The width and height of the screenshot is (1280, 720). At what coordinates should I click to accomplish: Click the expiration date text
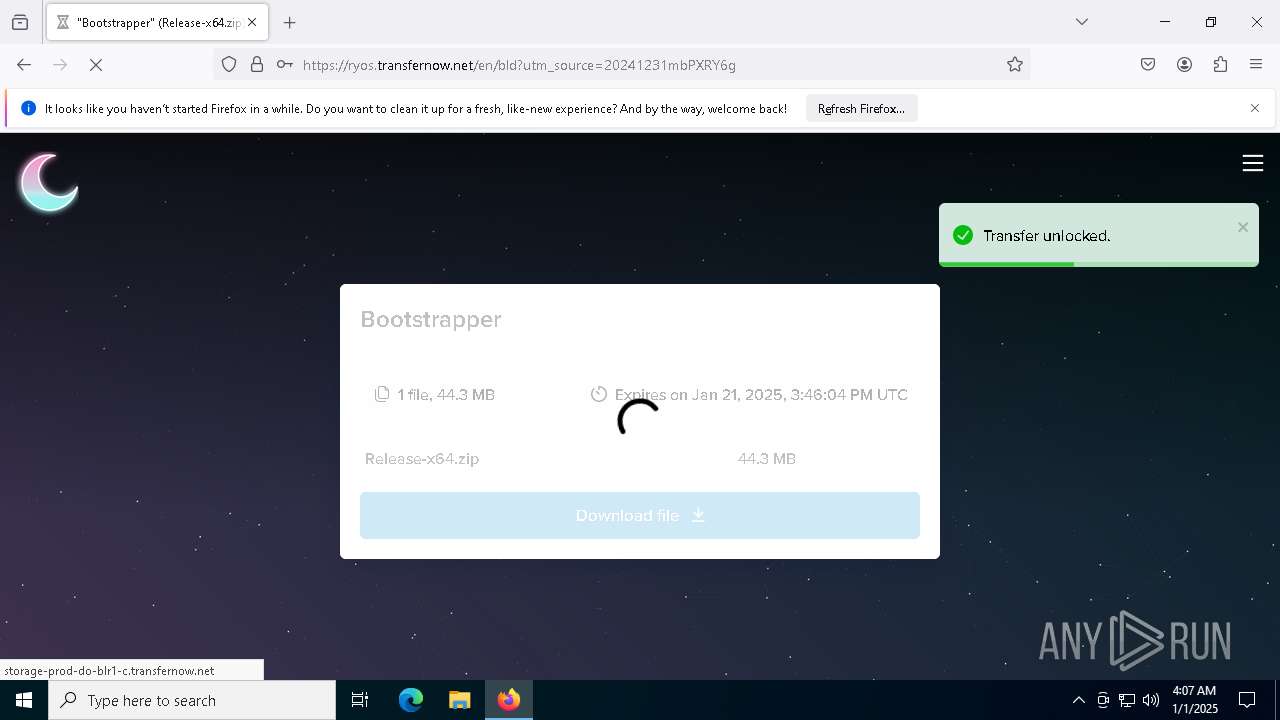pos(761,395)
